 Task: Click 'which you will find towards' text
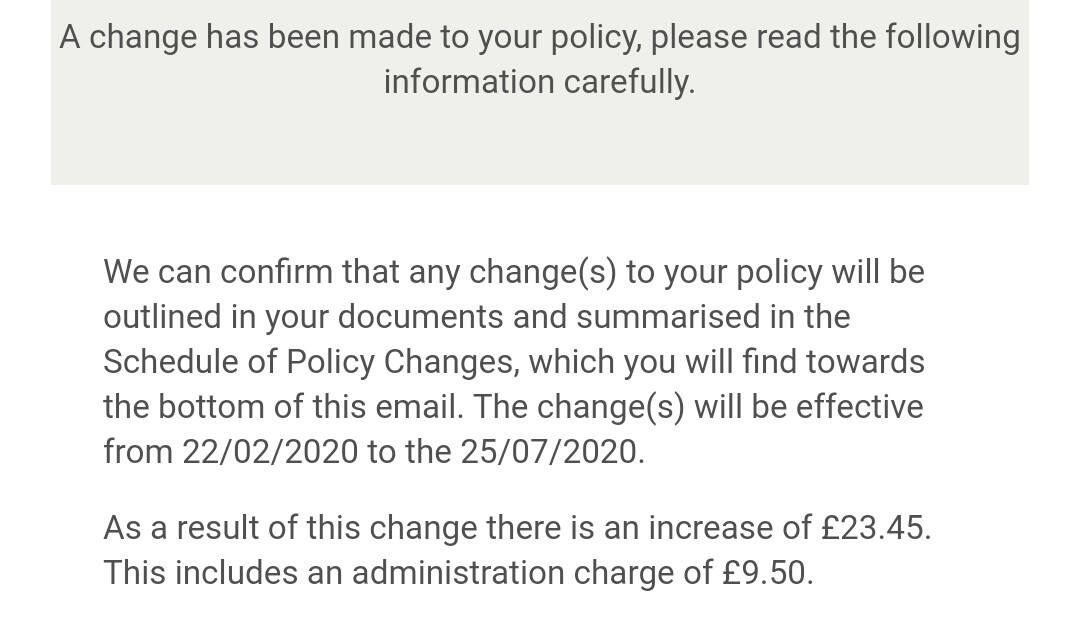(x=726, y=362)
